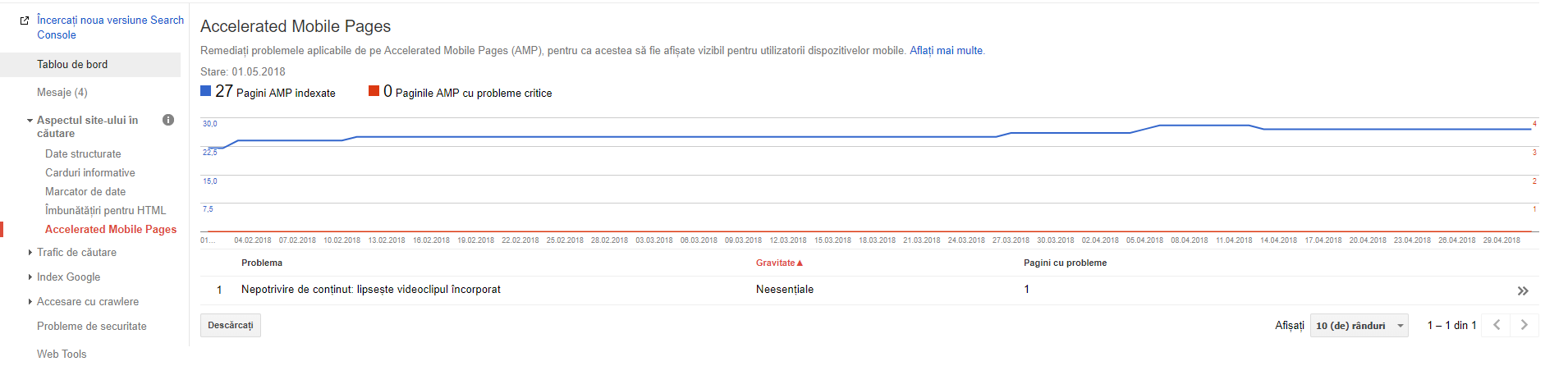Viewport: 1568px width, 366px height.
Task: Go to next page arrow
Action: pyautogui.click(x=1524, y=325)
